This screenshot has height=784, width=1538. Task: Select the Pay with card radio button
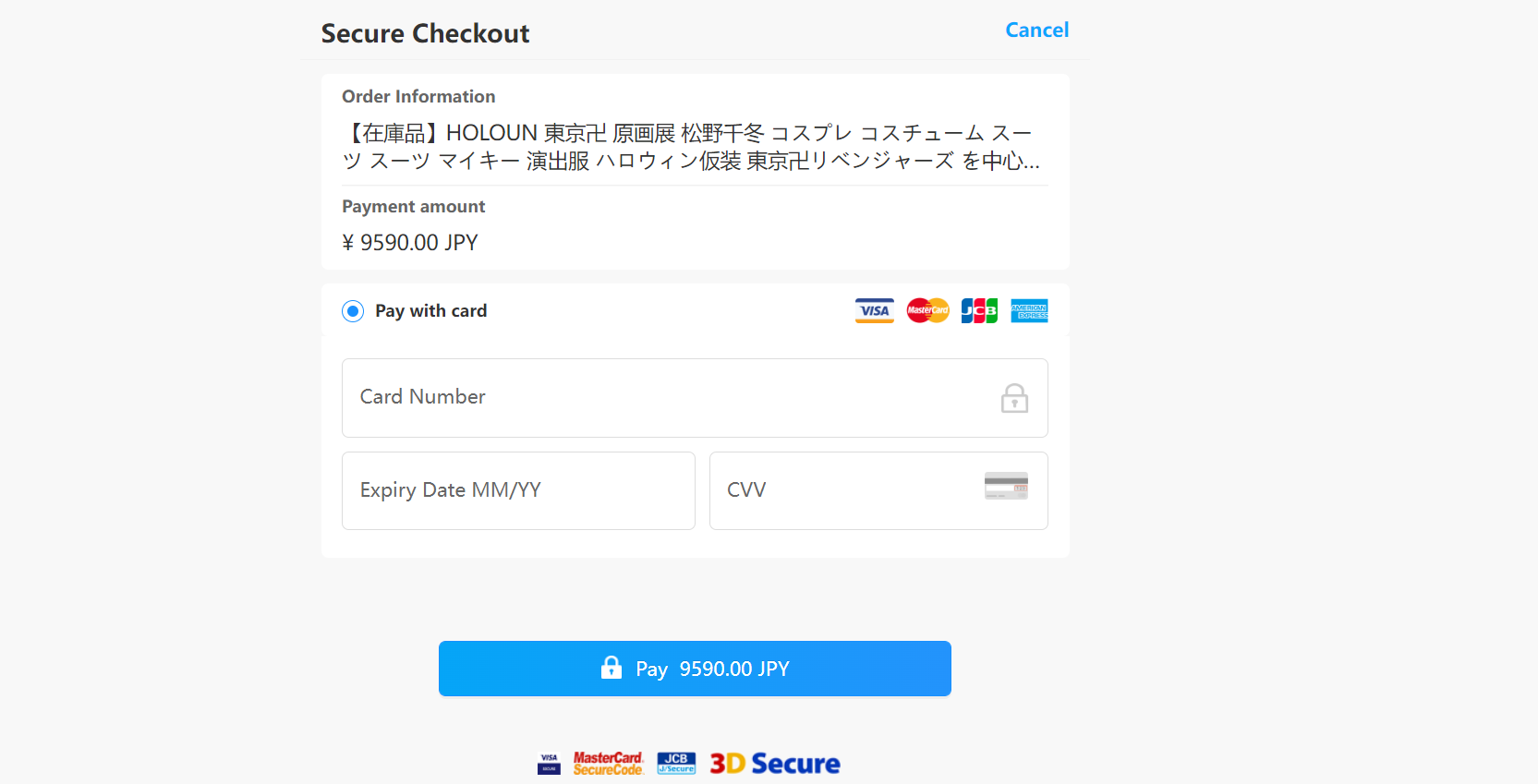pyautogui.click(x=353, y=311)
